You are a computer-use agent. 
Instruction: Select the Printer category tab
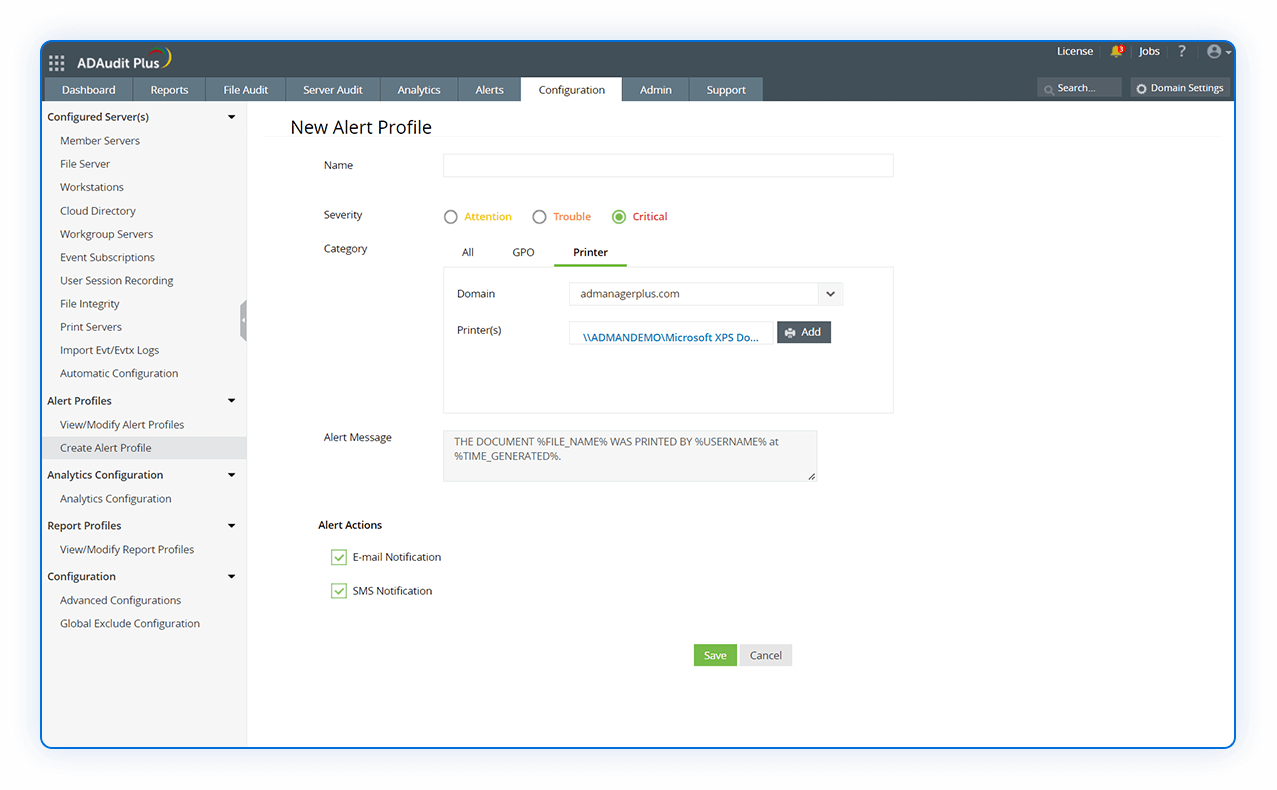coord(590,252)
